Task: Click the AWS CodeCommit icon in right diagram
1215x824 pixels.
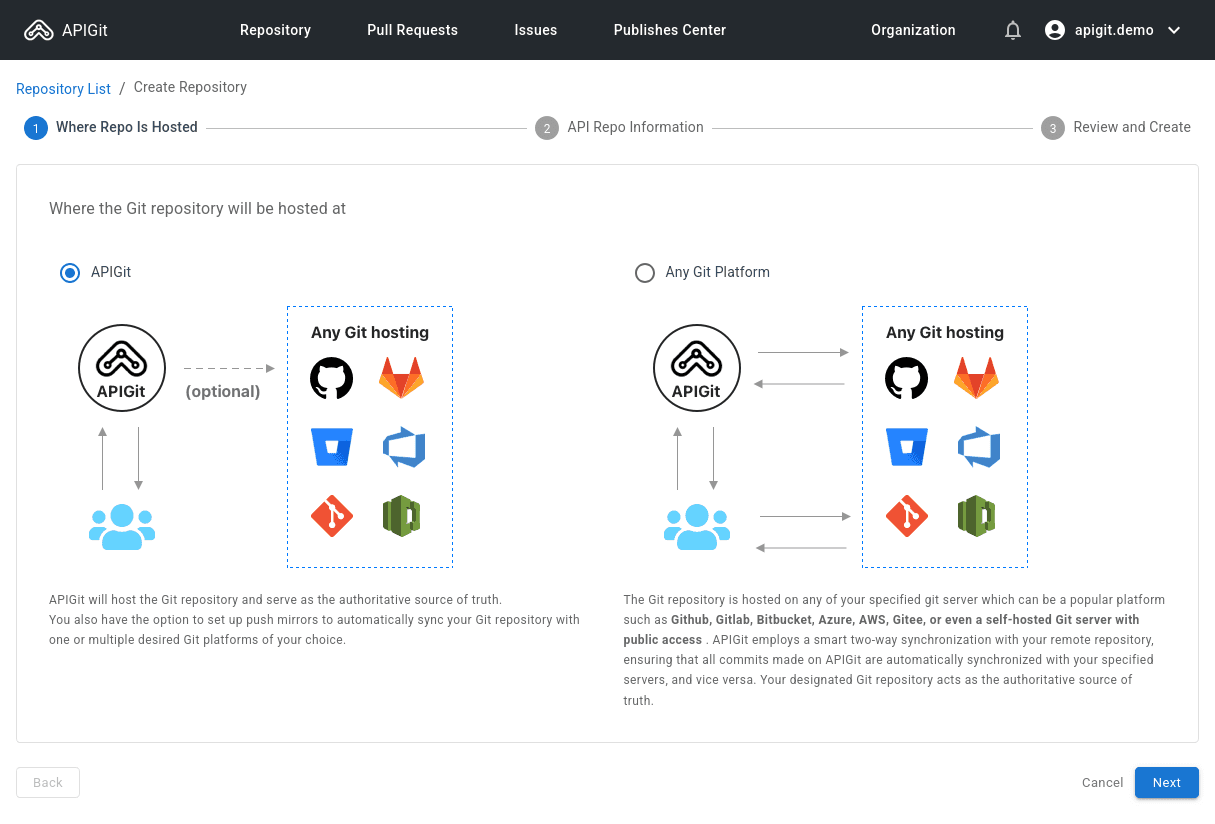Action: click(x=976, y=516)
